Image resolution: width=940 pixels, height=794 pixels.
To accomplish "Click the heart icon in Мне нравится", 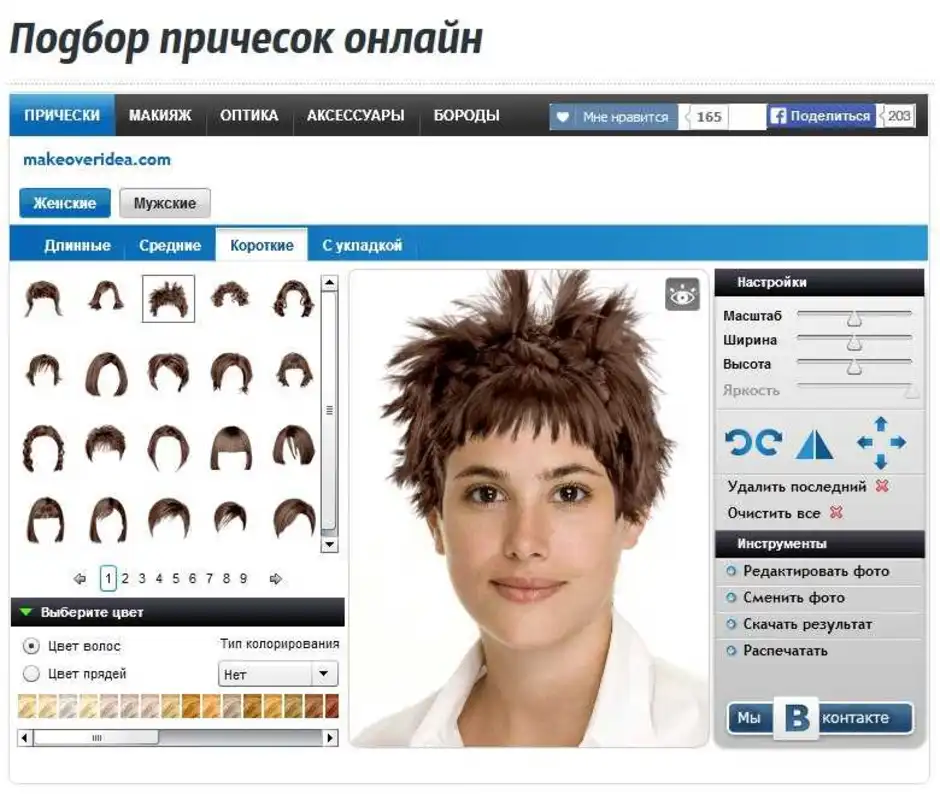I will [562, 116].
